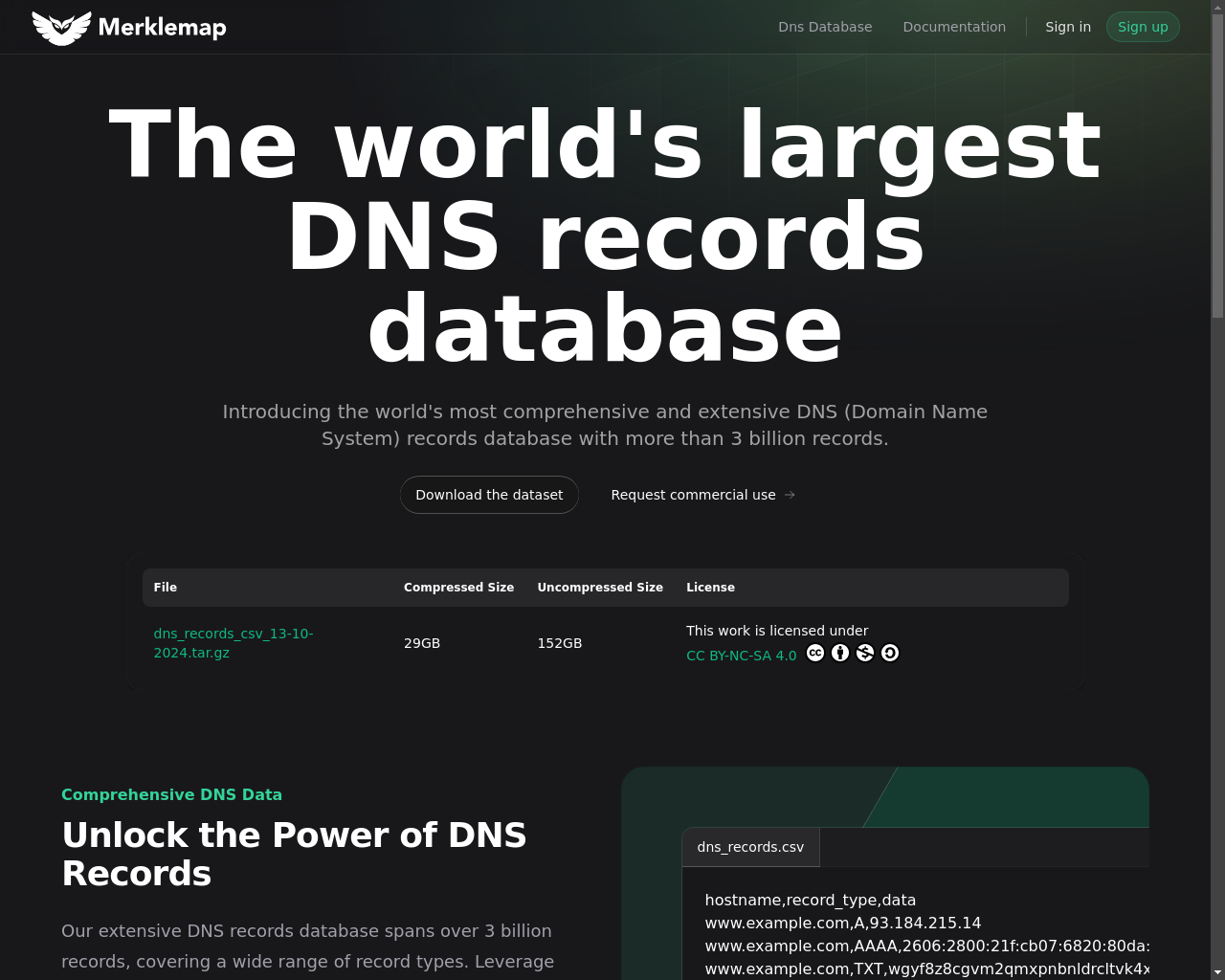1225x980 pixels.
Task: Click the Sign in link
Action: click(x=1068, y=27)
